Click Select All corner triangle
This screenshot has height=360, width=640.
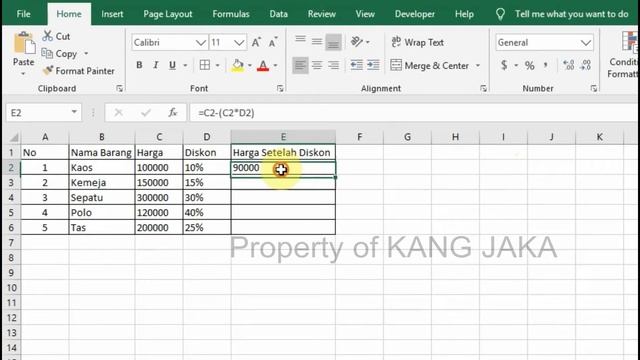pos(13,138)
